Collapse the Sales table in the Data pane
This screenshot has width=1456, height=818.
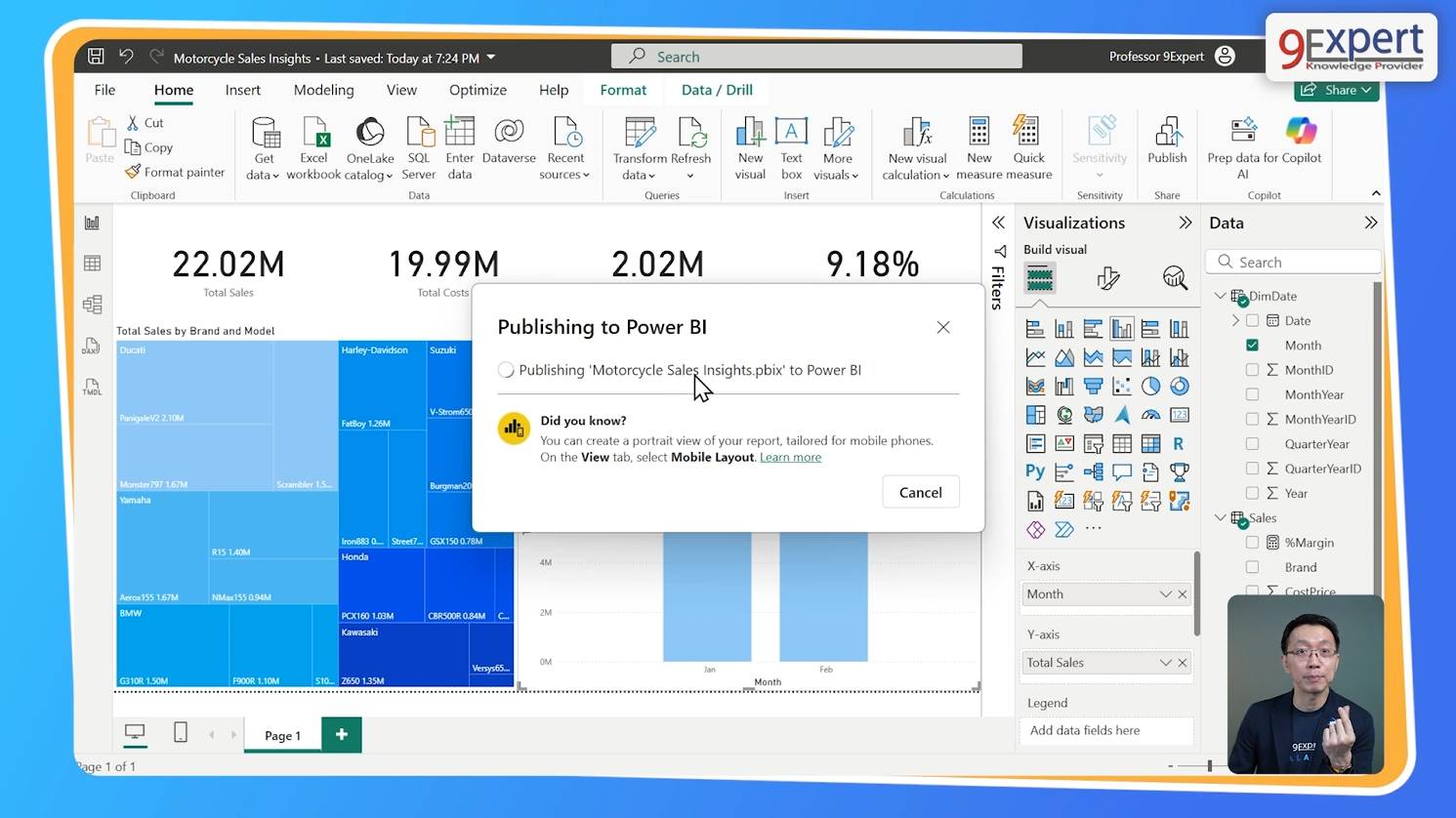click(1220, 517)
